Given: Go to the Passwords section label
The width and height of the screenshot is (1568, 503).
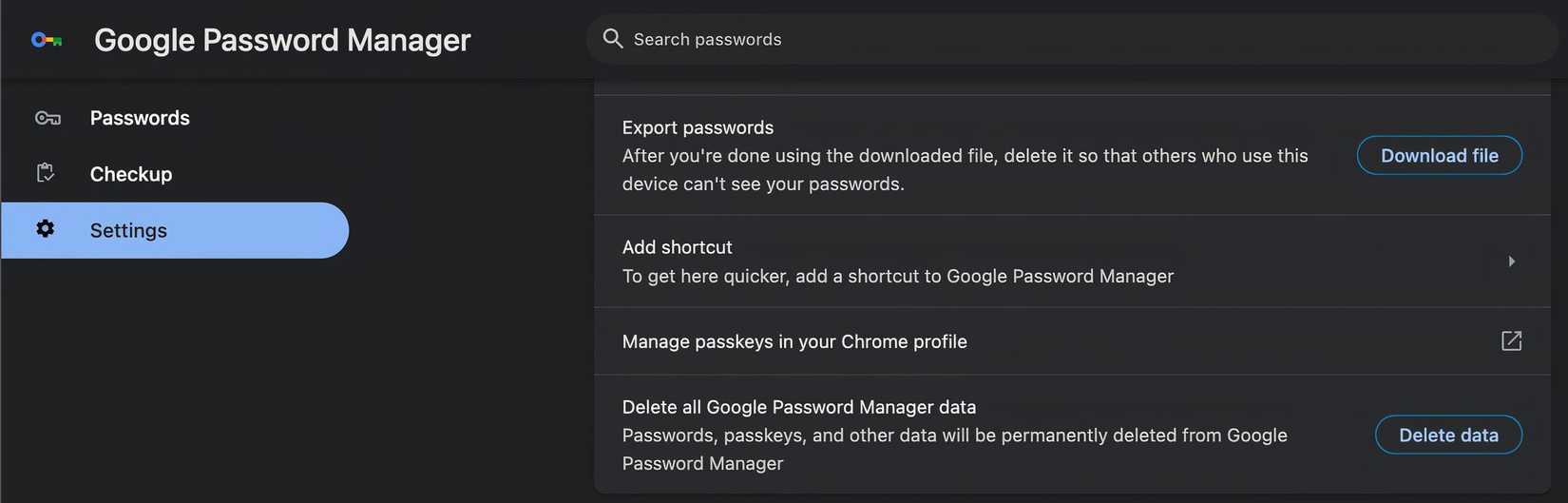Looking at the screenshot, I should tap(140, 118).
